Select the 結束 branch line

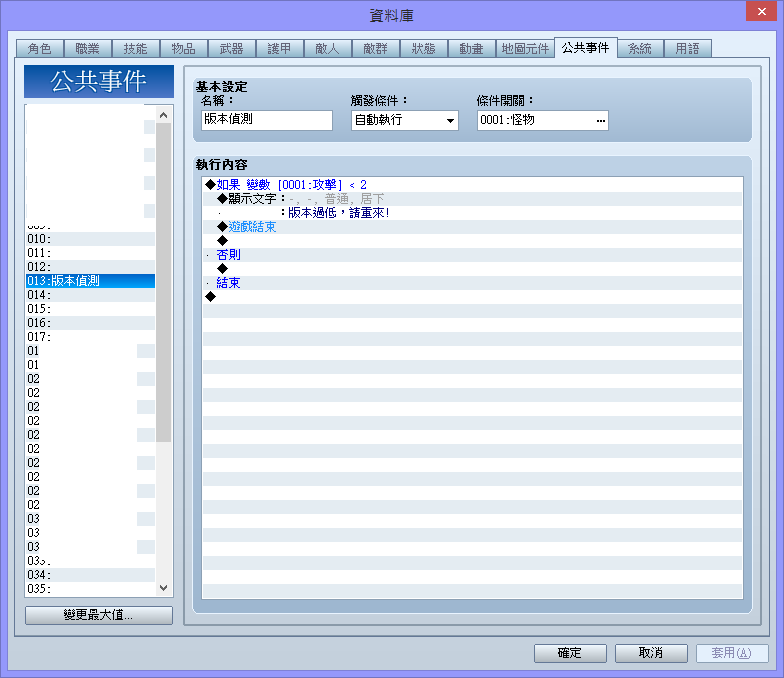pyautogui.click(x=472, y=282)
